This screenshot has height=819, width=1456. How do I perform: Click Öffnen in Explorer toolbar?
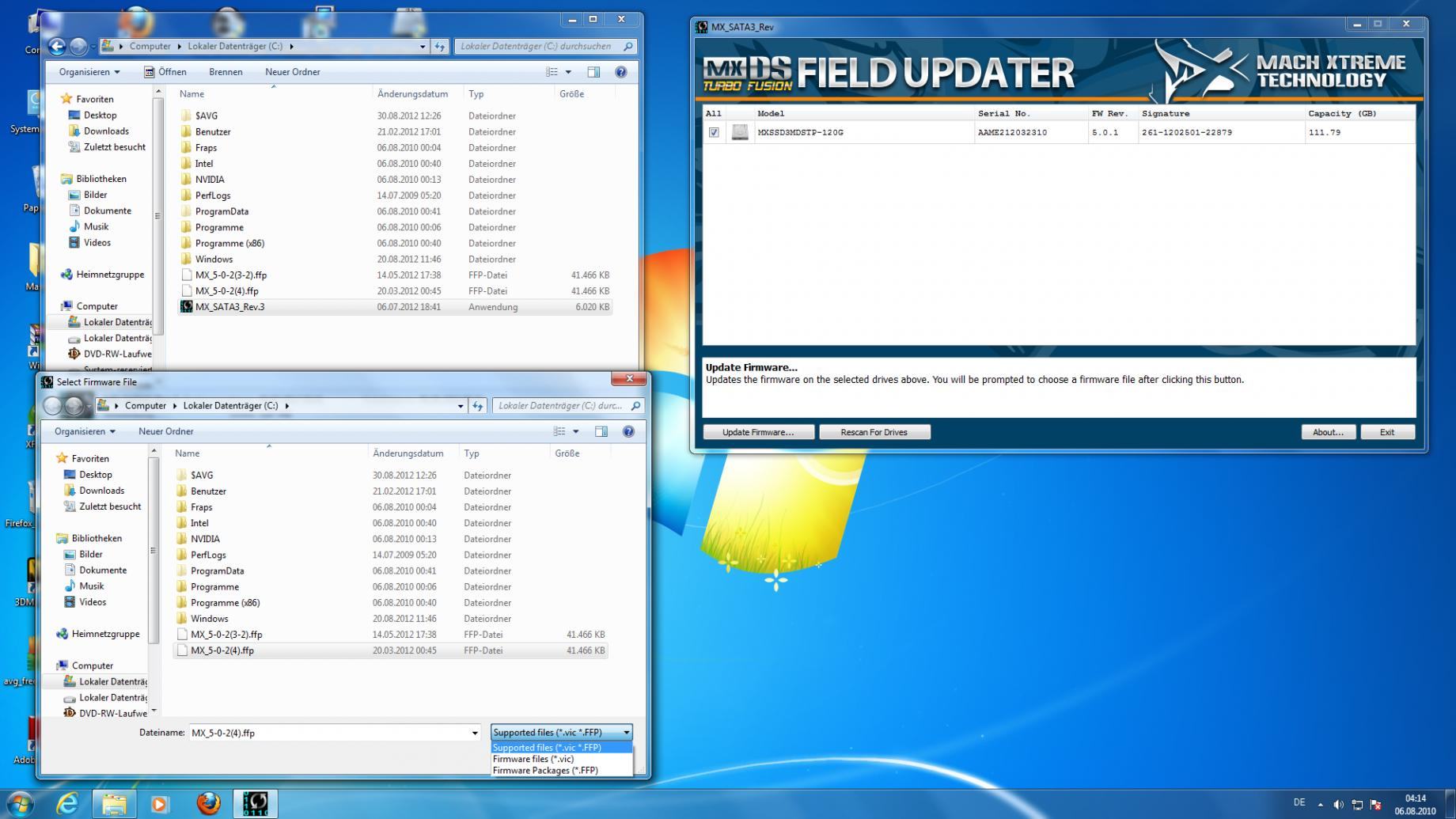tap(165, 72)
